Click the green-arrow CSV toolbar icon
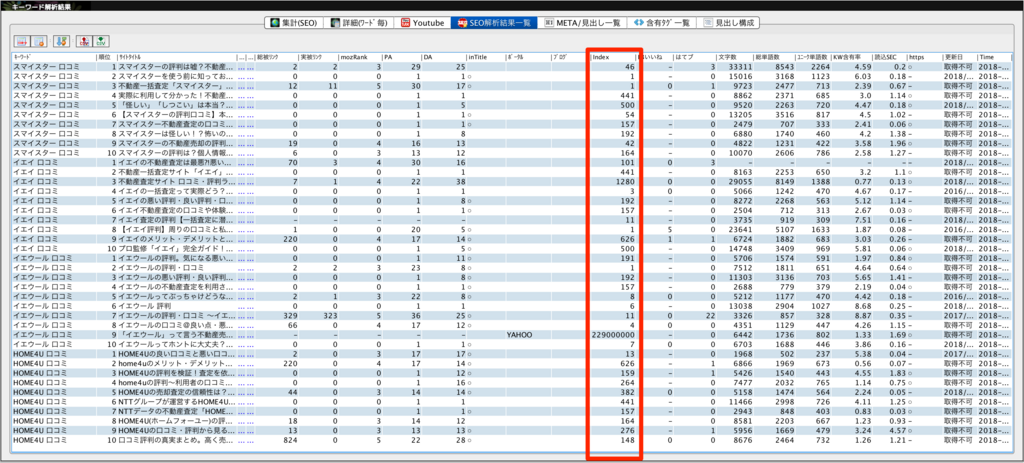 point(101,41)
